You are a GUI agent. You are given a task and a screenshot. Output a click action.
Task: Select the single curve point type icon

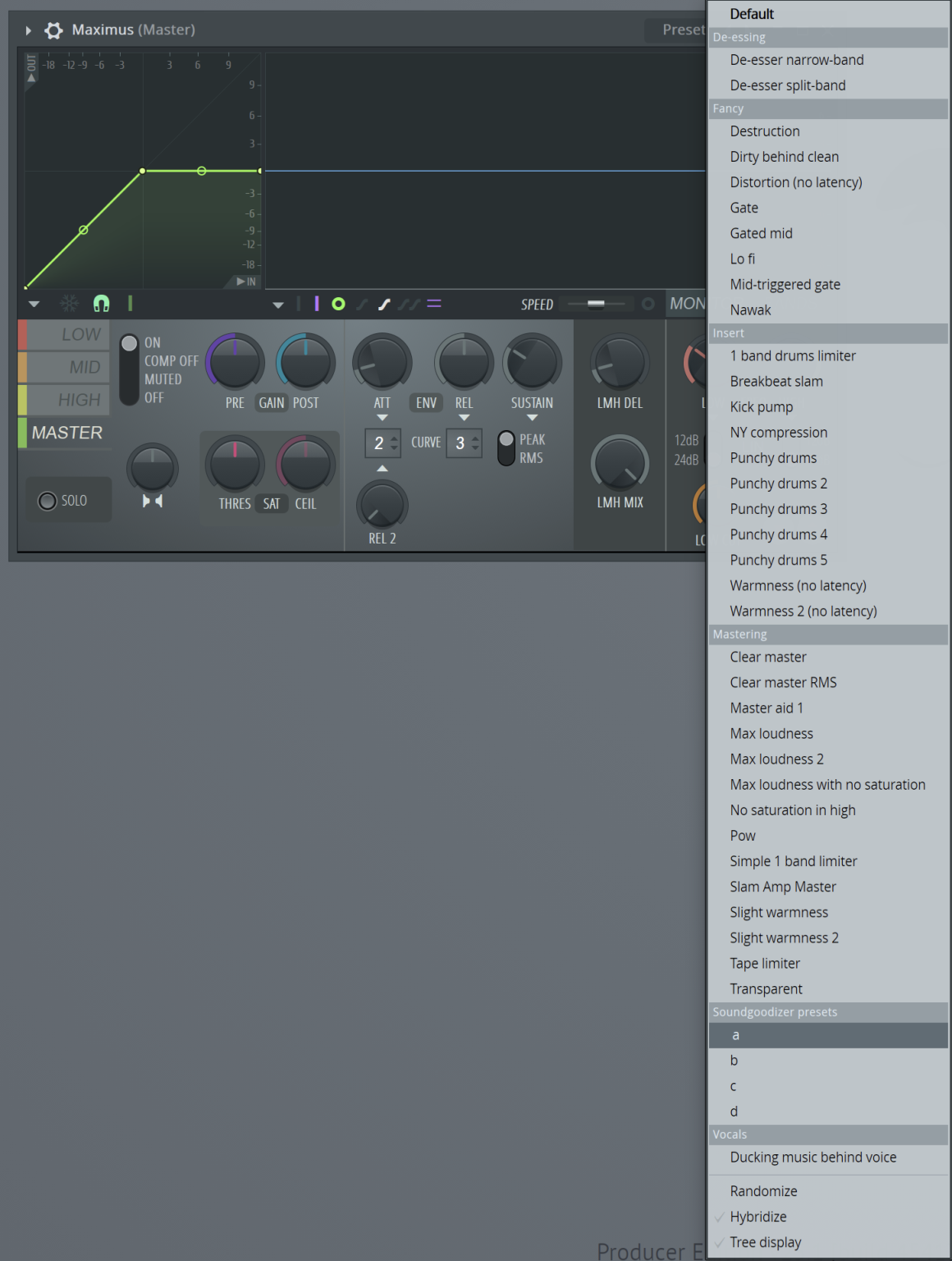point(361,304)
